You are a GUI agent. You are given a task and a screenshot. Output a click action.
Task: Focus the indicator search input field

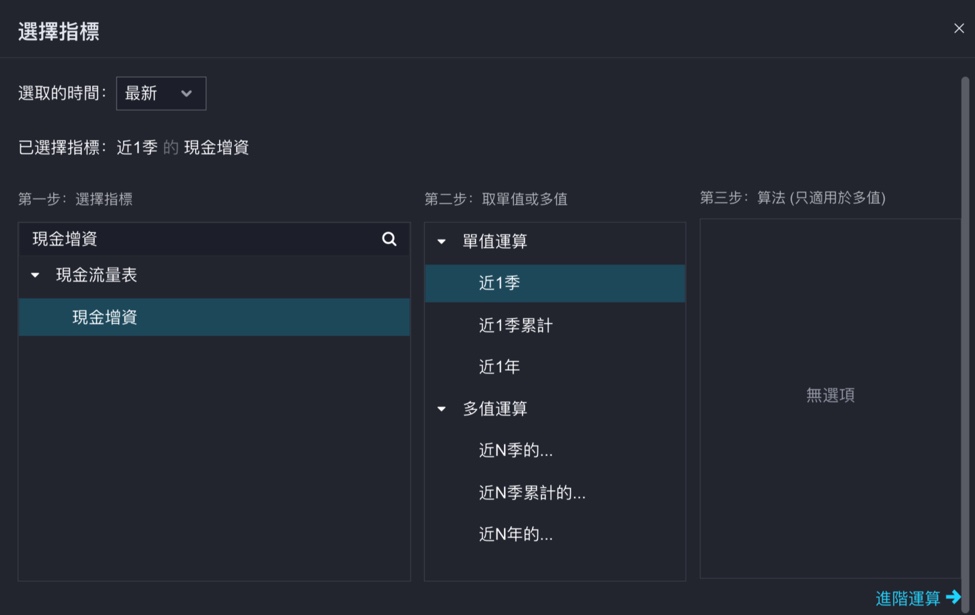(200, 239)
